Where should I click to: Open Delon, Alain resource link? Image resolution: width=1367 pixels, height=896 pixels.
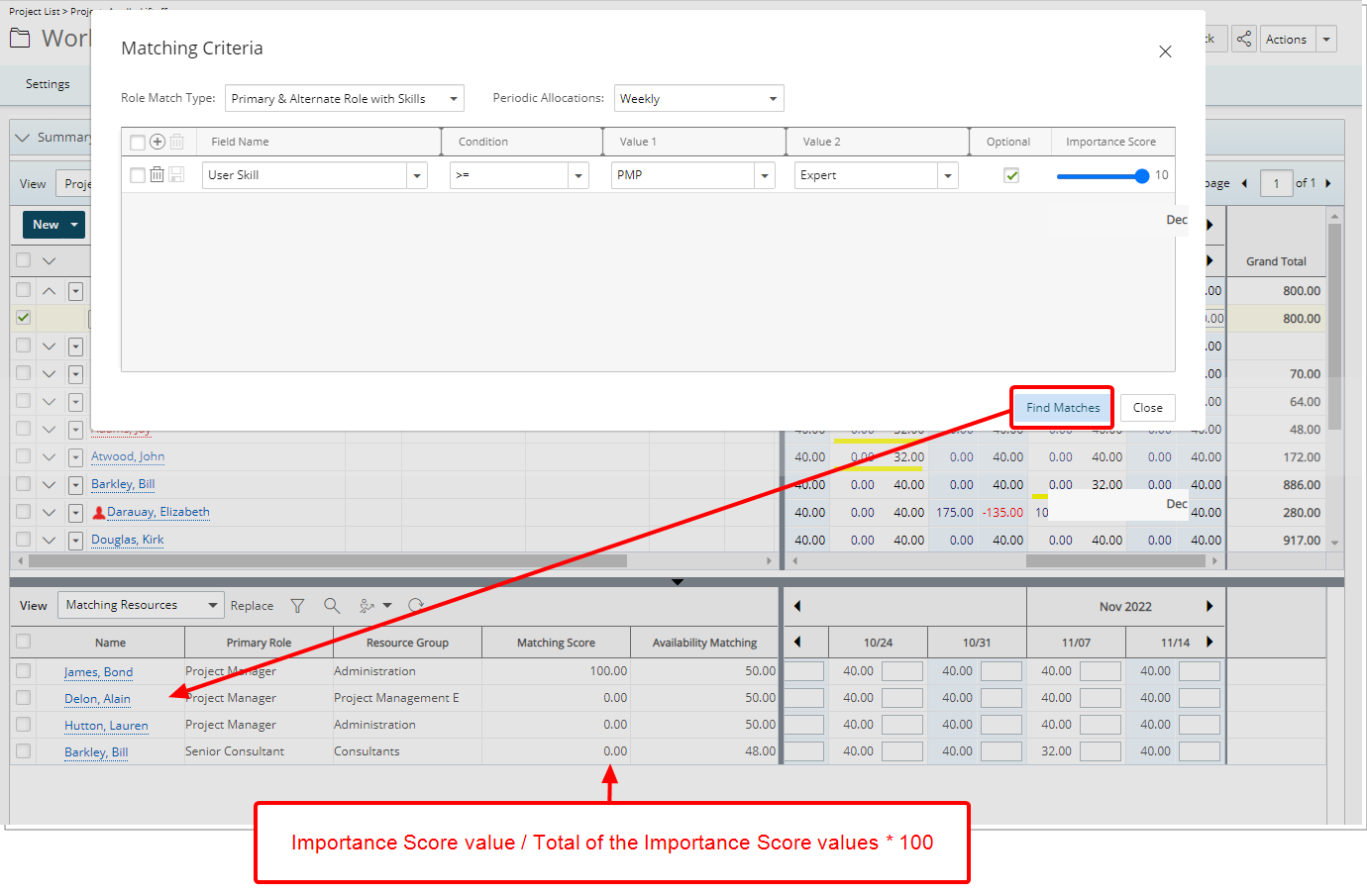pyautogui.click(x=97, y=698)
